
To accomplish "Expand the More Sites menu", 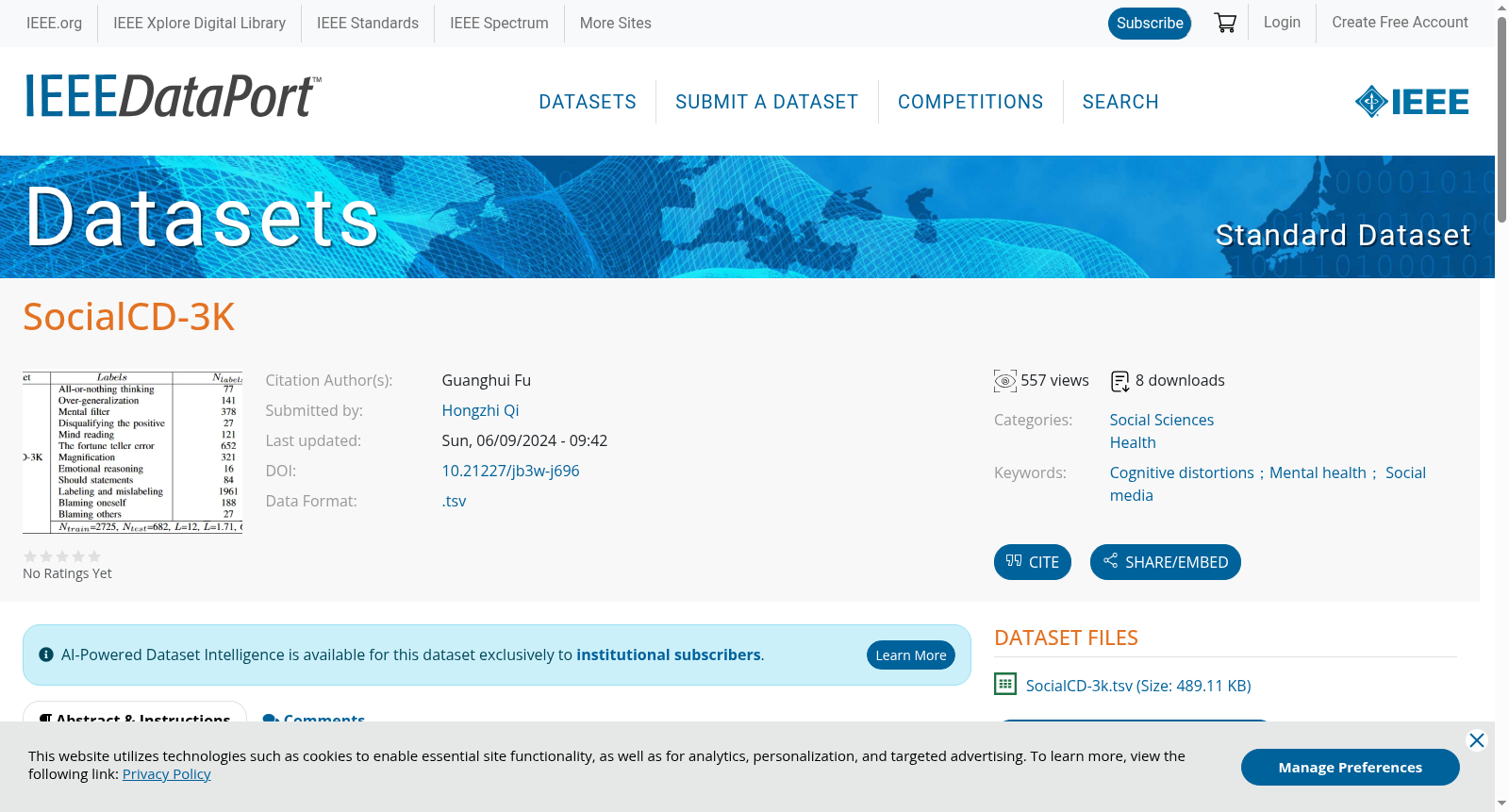I will [x=616, y=23].
